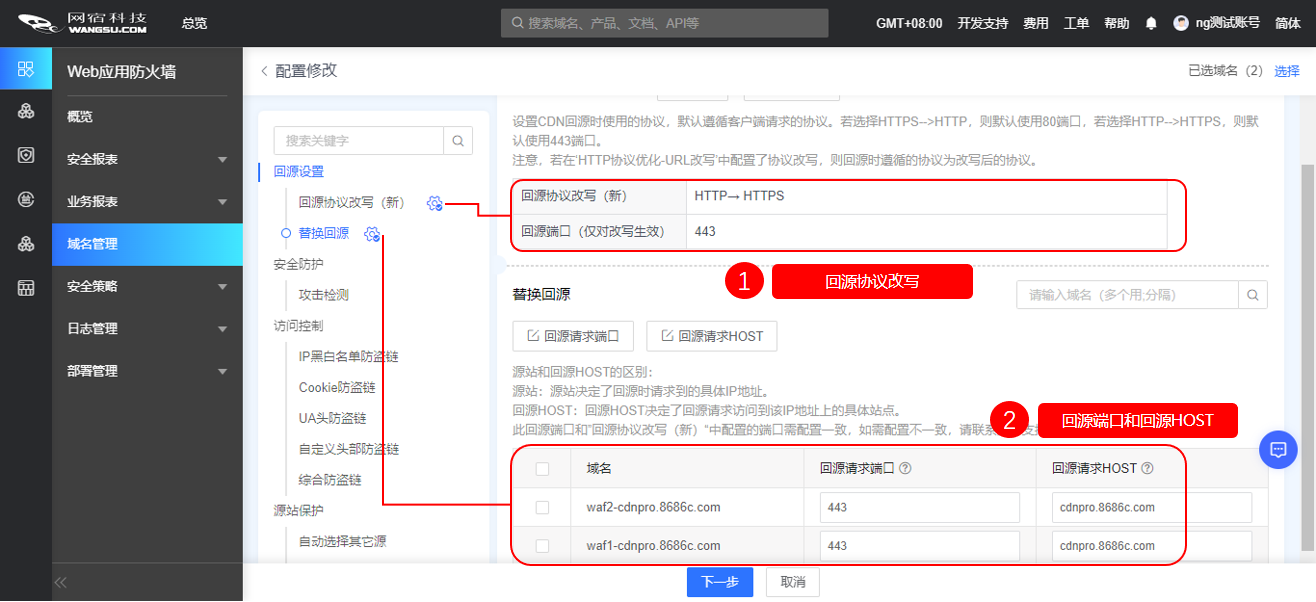Check the waf1-cdnpro.8686c.com row checkbox
Screen dimensions: 1316x602
[542, 546]
